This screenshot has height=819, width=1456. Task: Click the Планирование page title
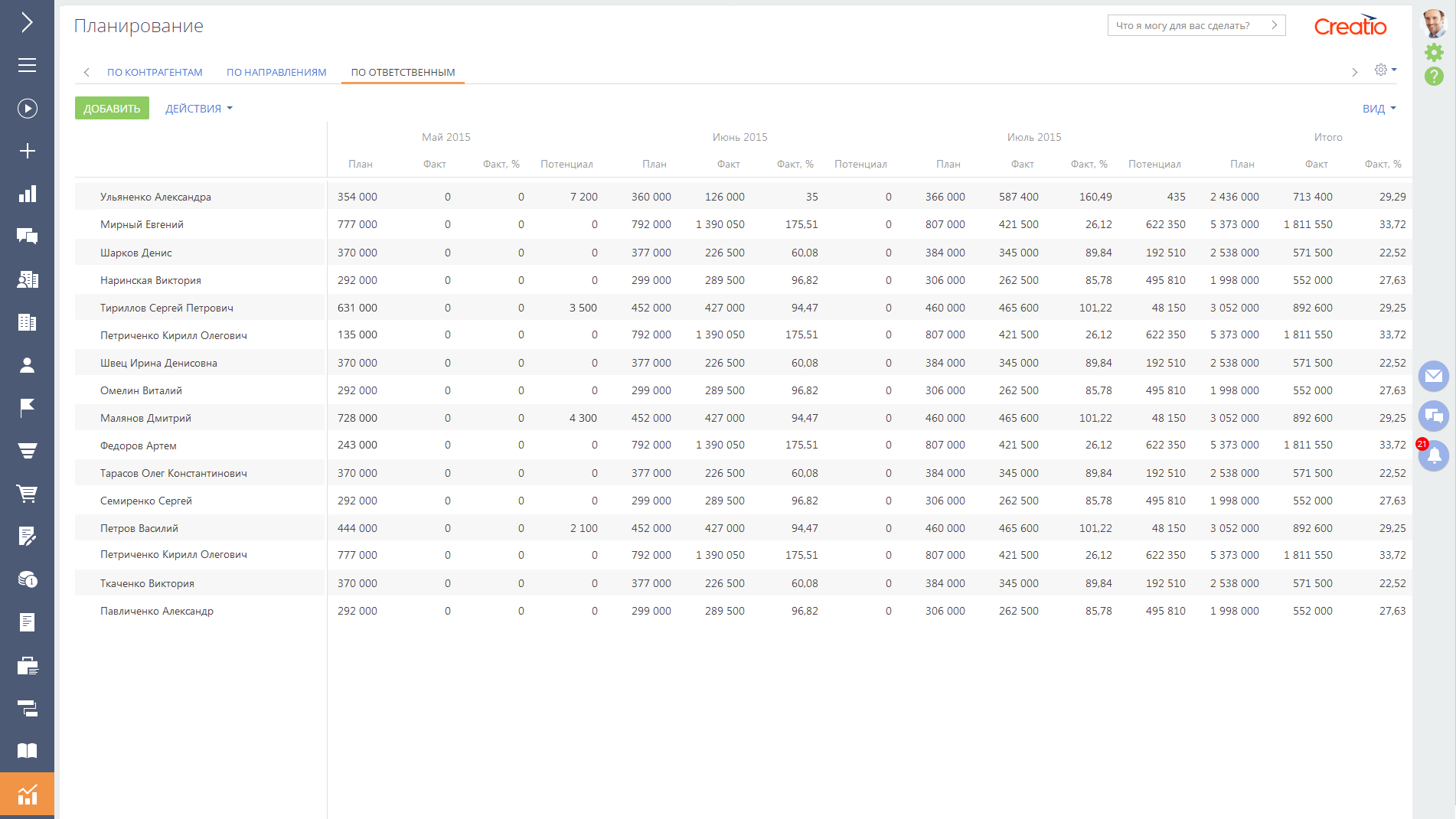click(139, 26)
